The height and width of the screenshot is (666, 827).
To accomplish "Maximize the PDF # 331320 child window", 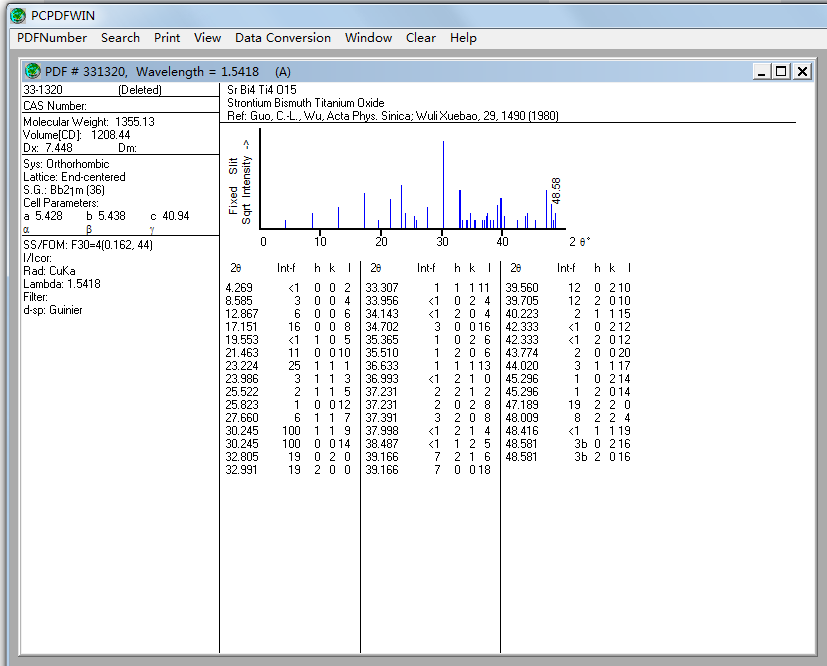I will point(781,71).
